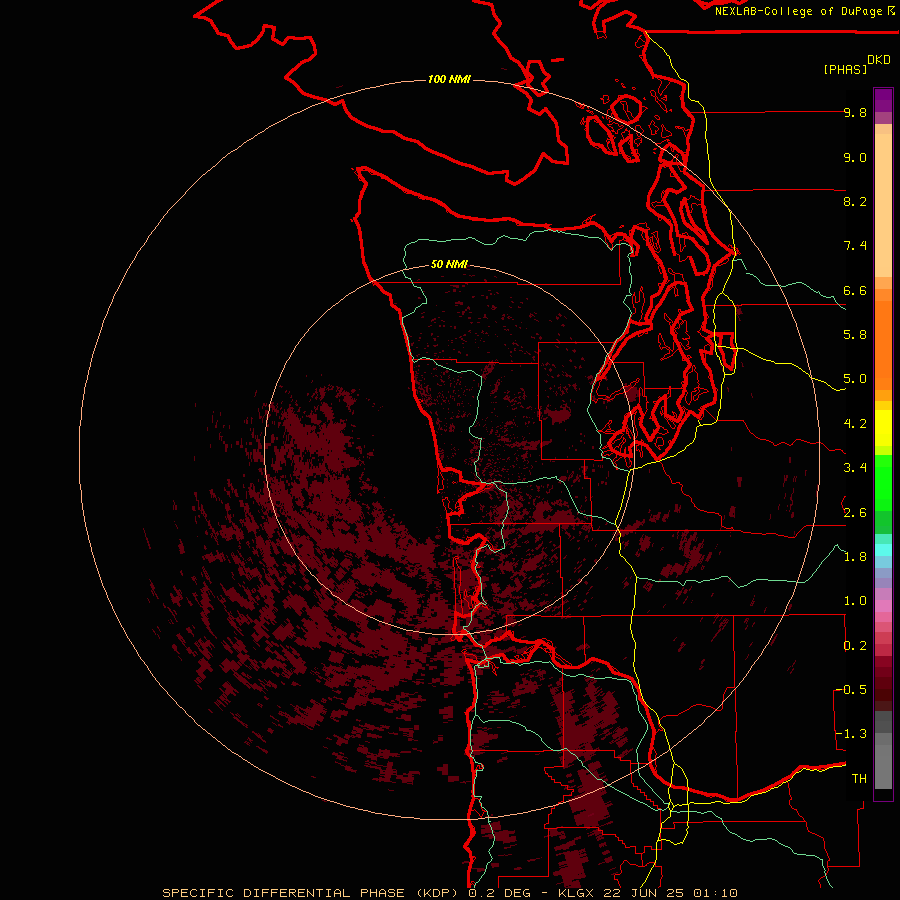Click the [PHAS] label near the legend

pos(845,69)
